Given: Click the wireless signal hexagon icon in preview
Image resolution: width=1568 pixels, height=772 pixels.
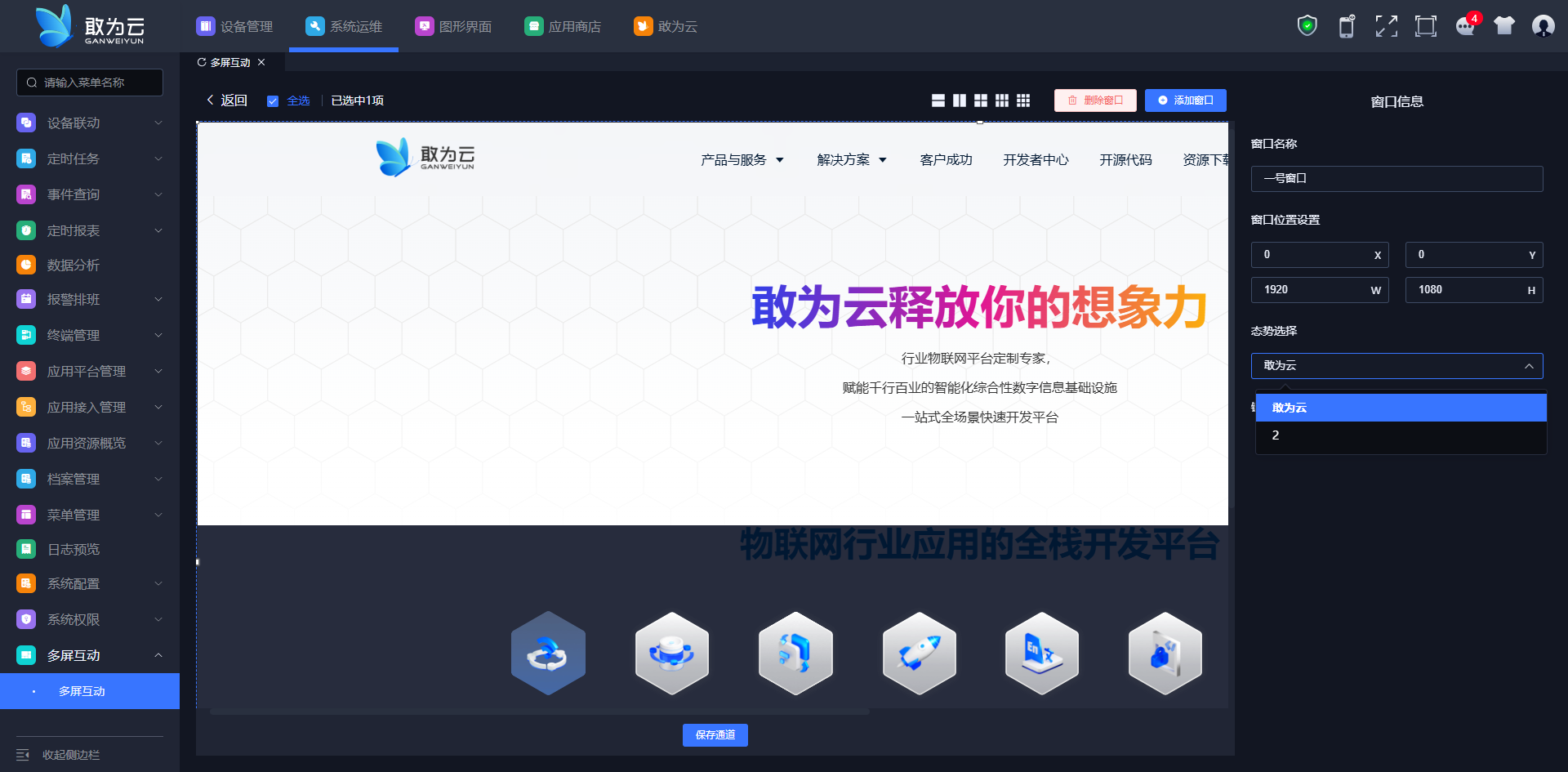Looking at the screenshot, I should (795, 654).
